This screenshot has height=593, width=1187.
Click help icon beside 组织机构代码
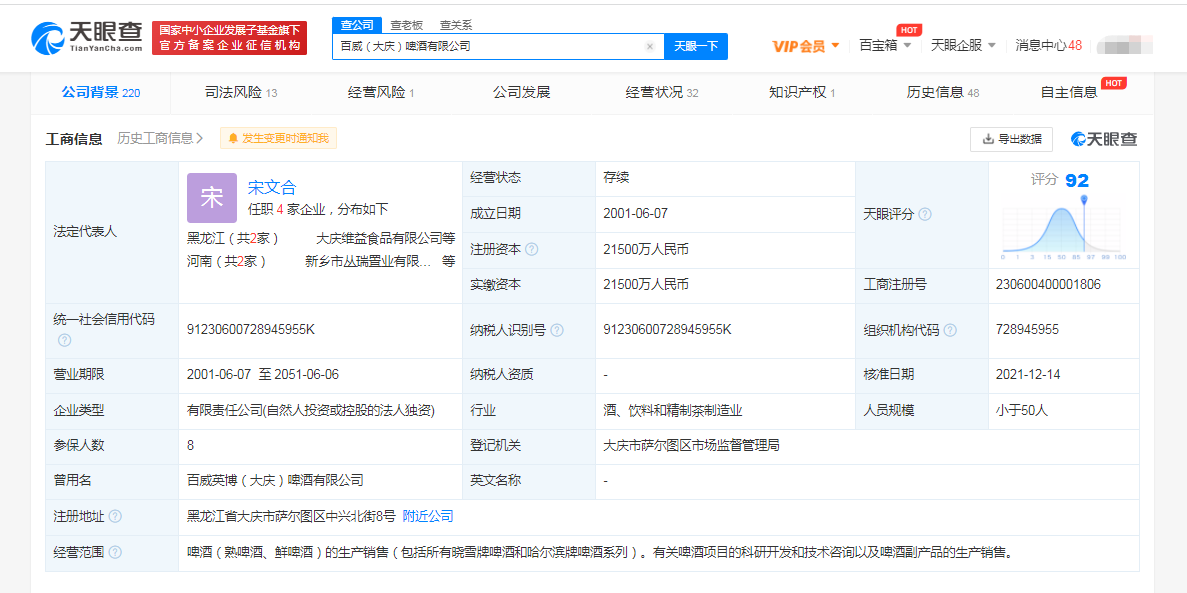[950, 330]
